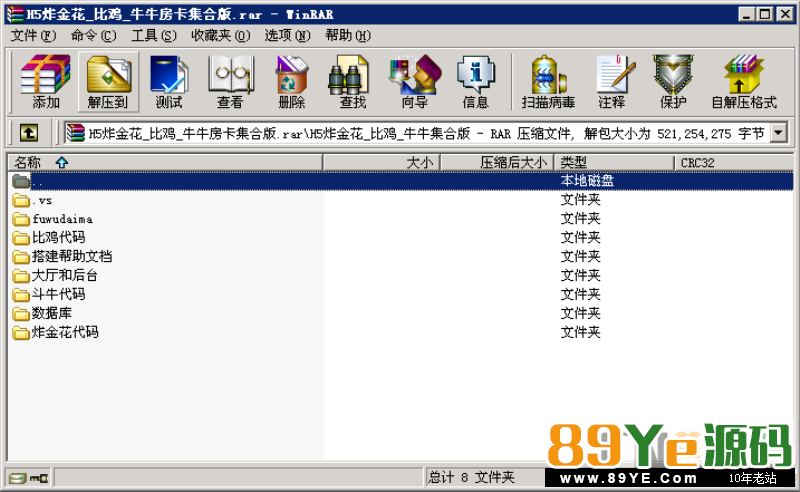Select the 大厅和后台 folder icon

pyautogui.click(x=21, y=276)
